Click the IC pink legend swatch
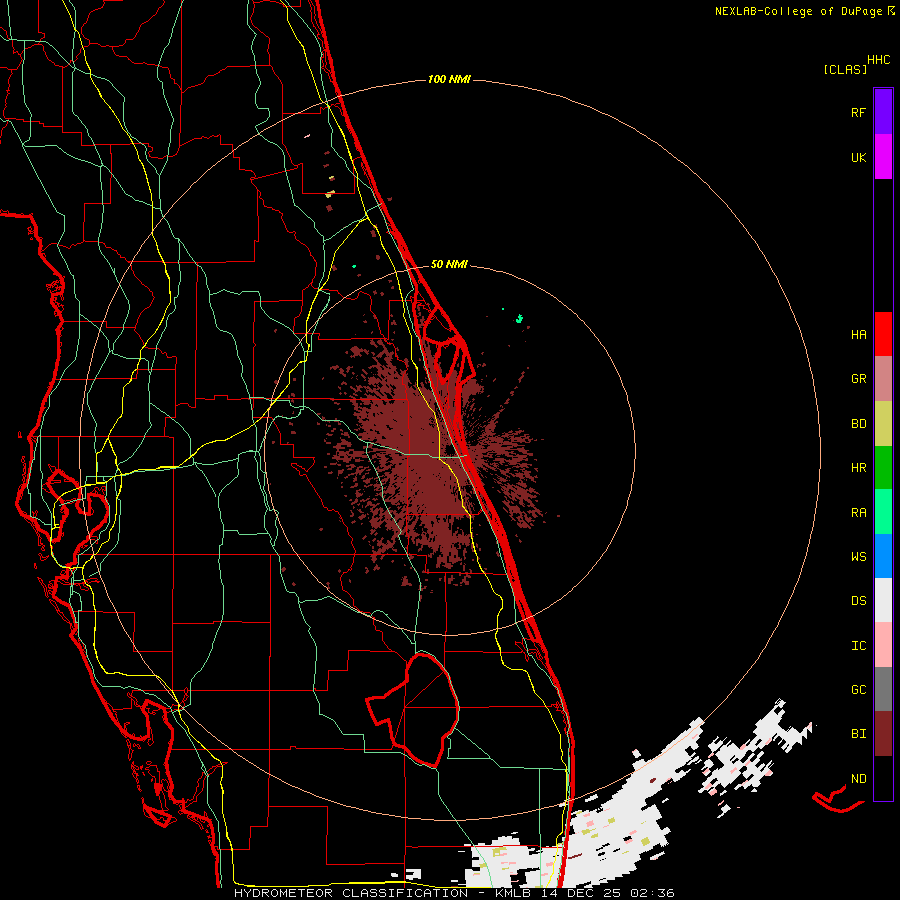 point(883,645)
